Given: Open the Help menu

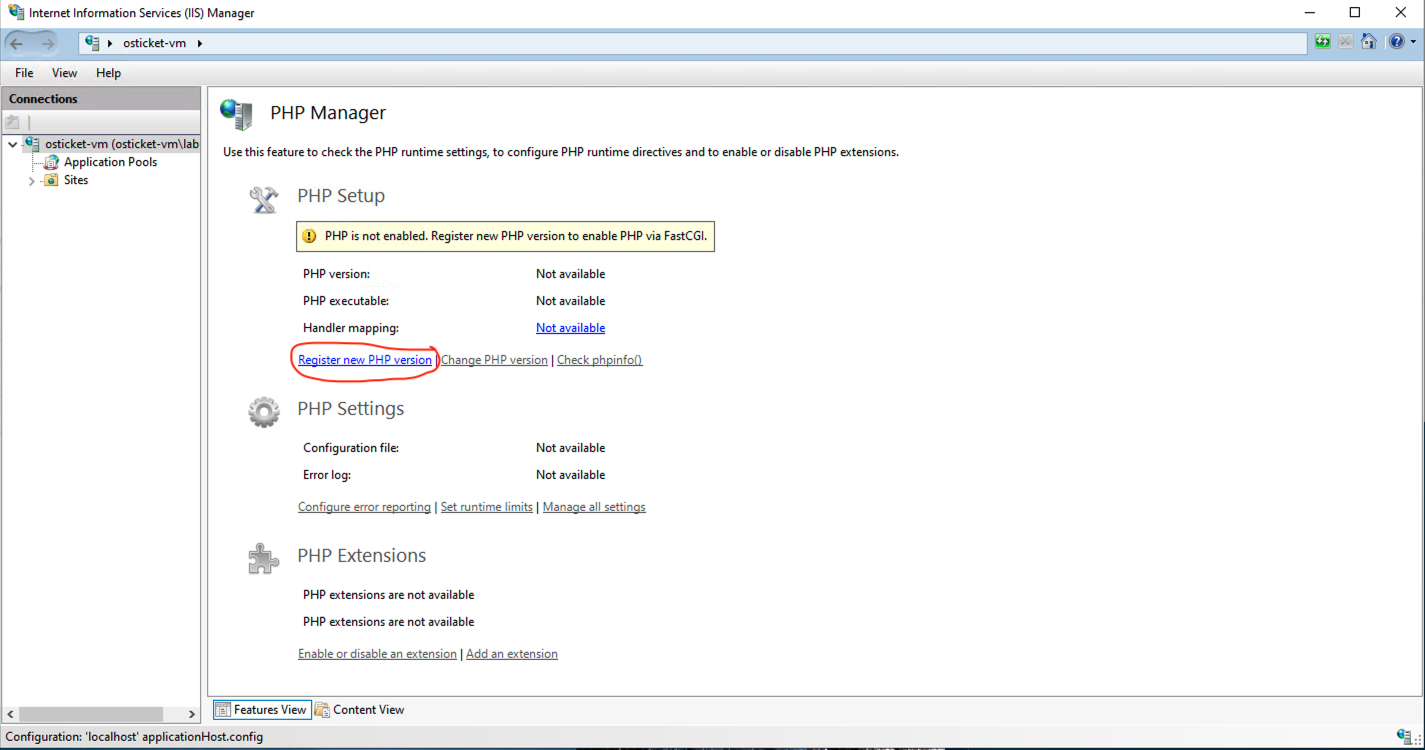Looking at the screenshot, I should pos(108,73).
